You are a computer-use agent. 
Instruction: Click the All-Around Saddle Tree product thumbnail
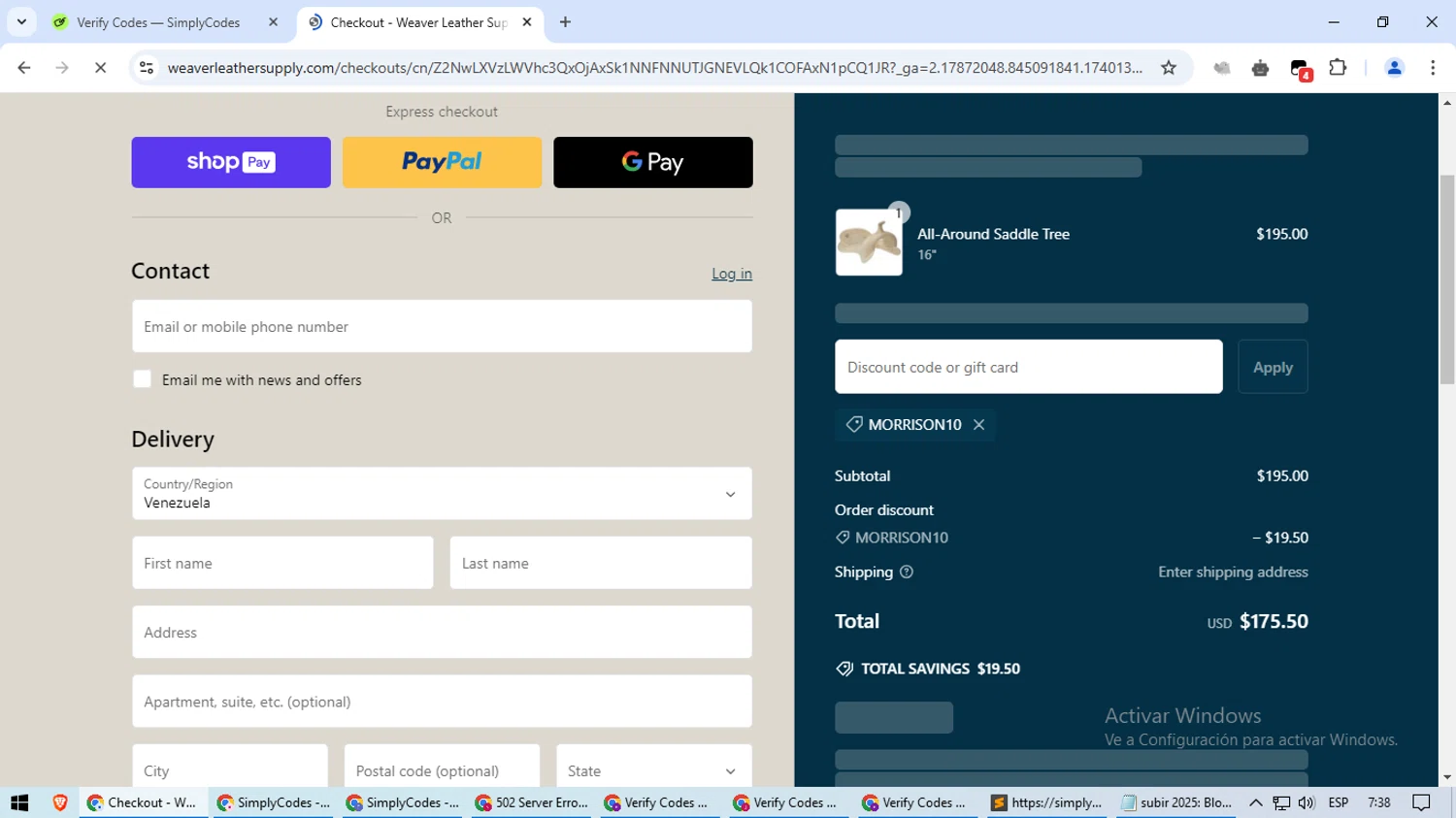pyautogui.click(x=869, y=243)
